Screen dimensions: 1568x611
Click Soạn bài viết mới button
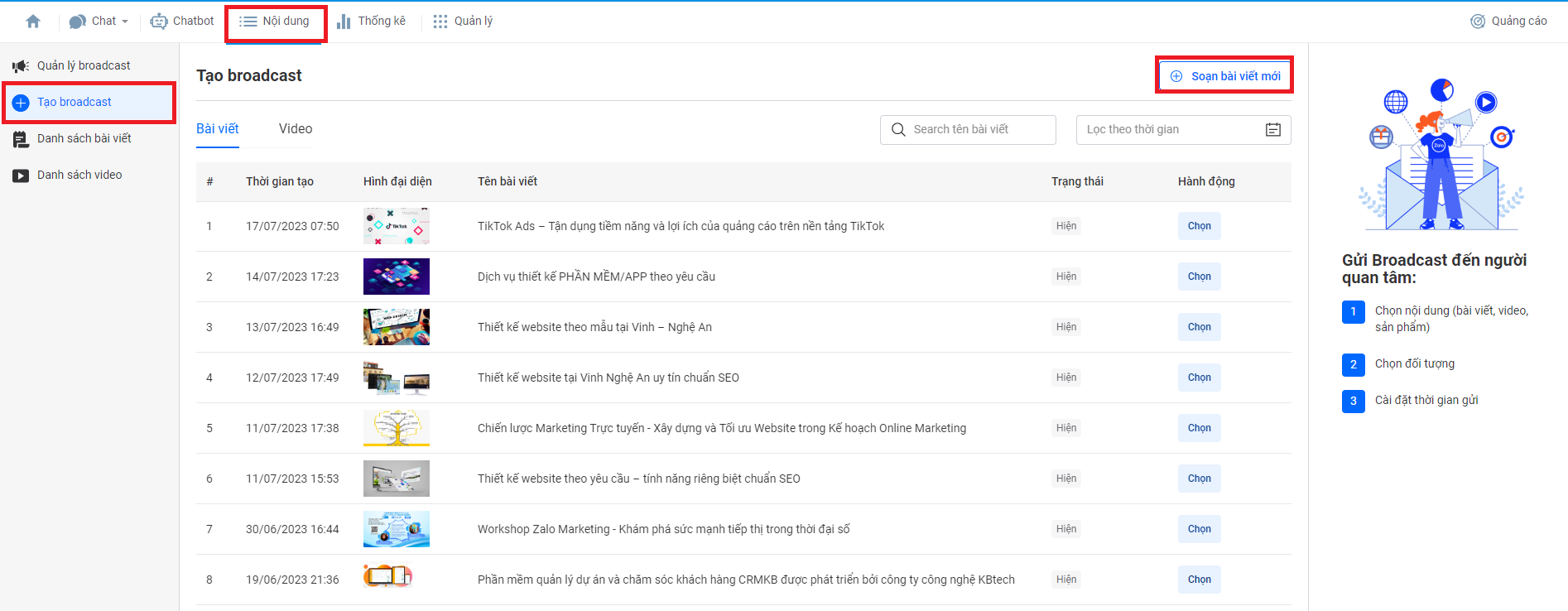click(x=1224, y=76)
